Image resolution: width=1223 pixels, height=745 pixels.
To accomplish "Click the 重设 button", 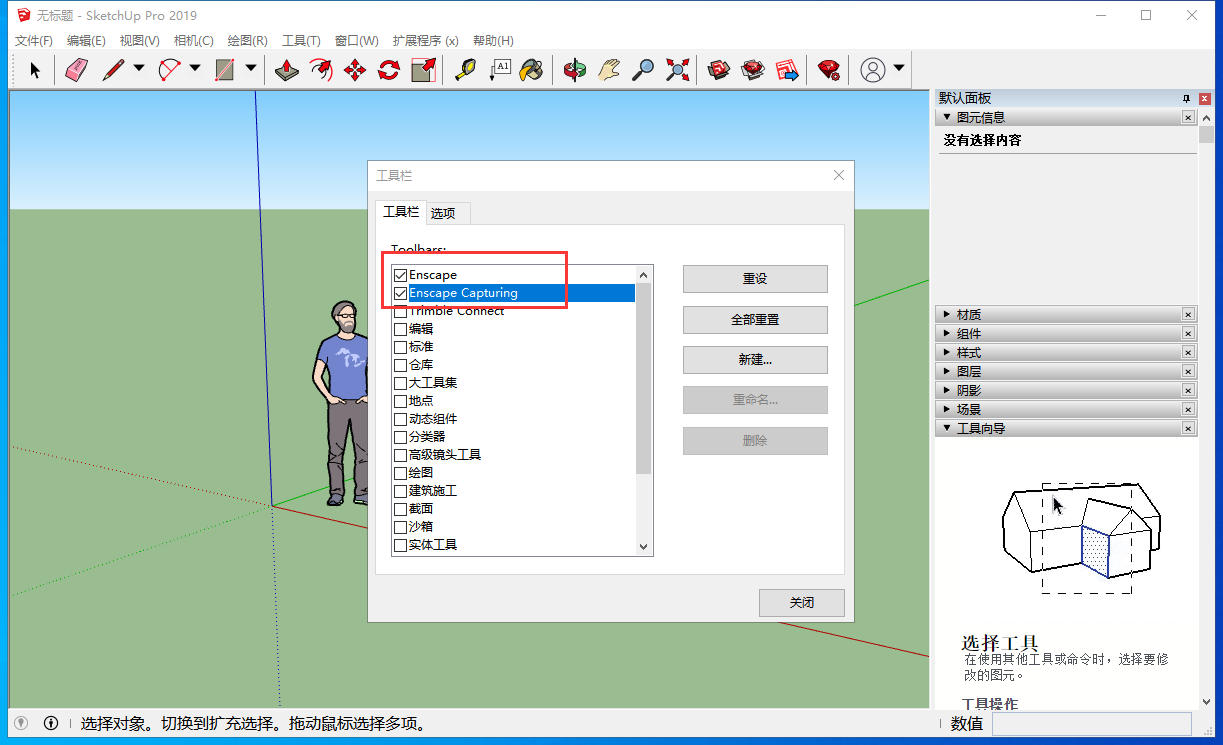I will pyautogui.click(x=755, y=279).
